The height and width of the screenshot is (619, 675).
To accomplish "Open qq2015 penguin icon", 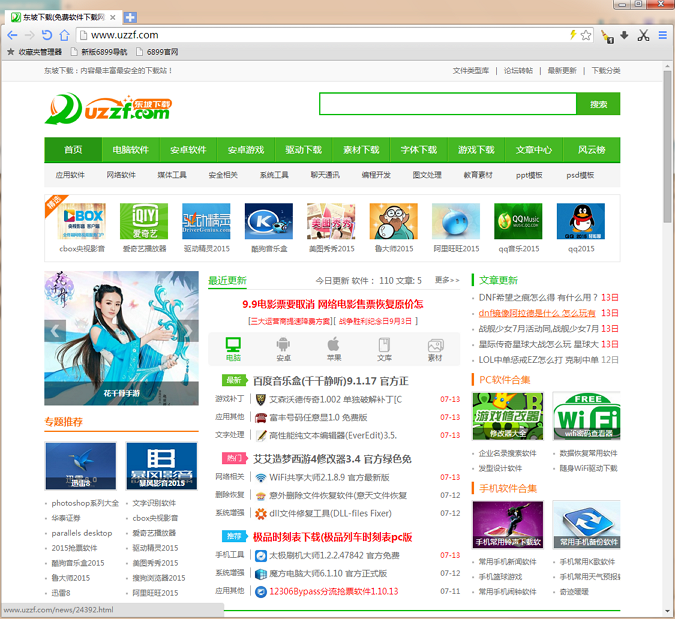I will coord(581,221).
